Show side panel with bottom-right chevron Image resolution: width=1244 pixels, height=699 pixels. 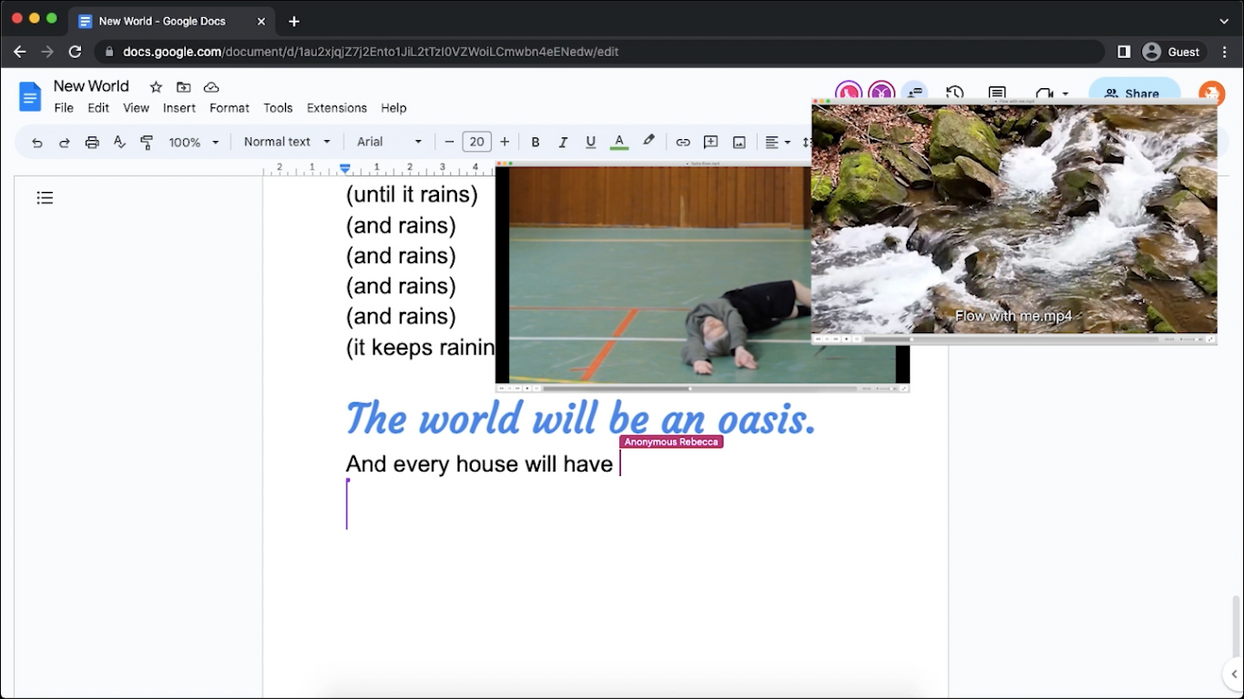pyautogui.click(x=1233, y=674)
